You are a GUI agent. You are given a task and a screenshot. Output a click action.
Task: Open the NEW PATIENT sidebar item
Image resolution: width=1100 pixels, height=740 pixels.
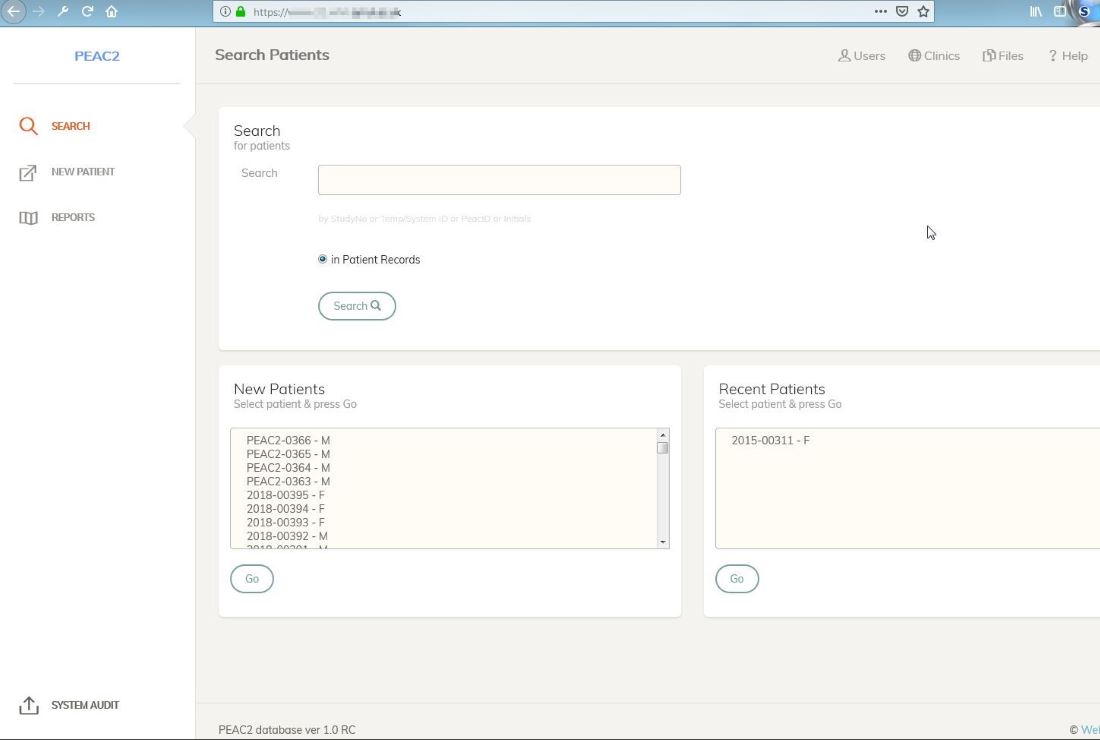[x=83, y=172]
